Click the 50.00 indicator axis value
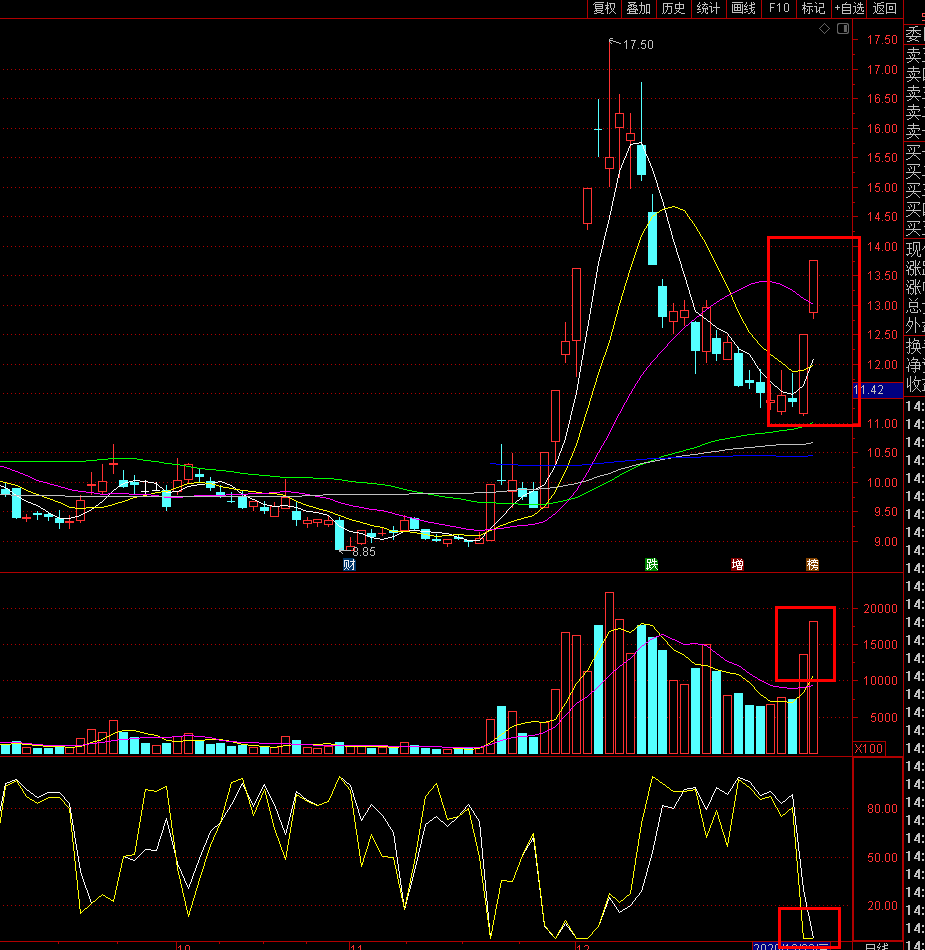 pyautogui.click(x=882, y=858)
